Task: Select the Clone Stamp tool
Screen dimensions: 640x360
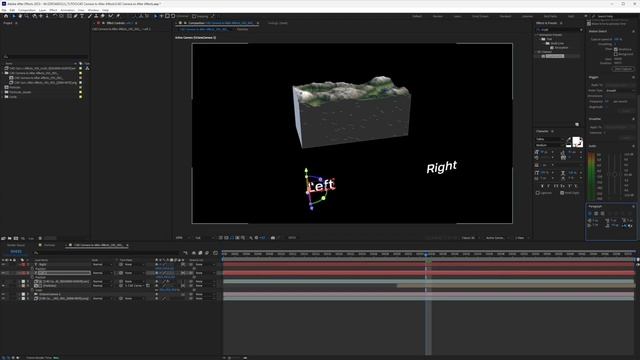Action: pyautogui.click(x=96, y=16)
